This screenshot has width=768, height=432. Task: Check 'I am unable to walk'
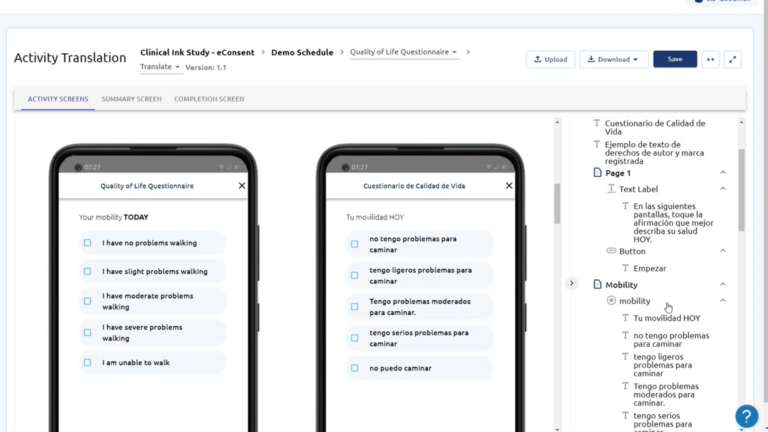click(88, 363)
